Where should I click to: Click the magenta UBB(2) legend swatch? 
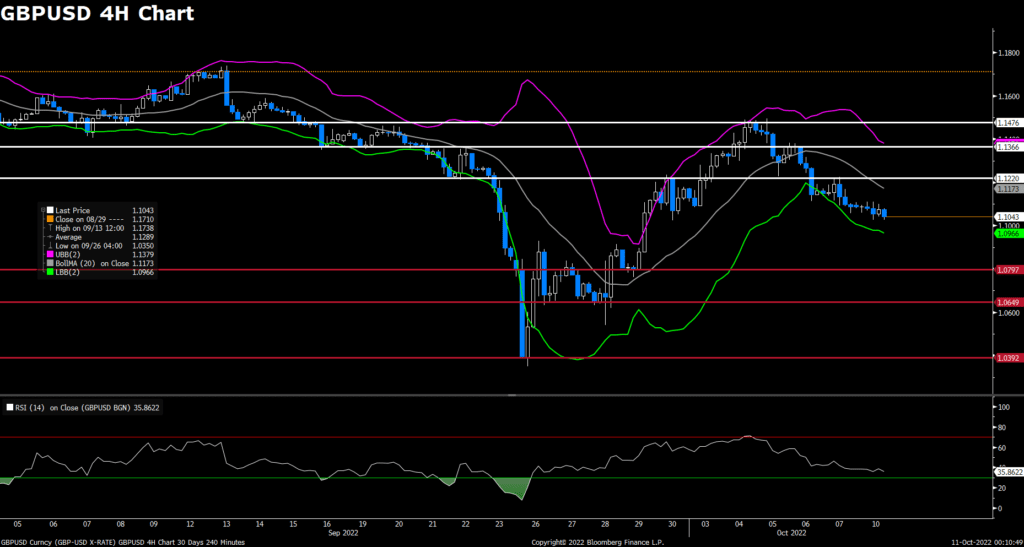pyautogui.click(x=50, y=253)
